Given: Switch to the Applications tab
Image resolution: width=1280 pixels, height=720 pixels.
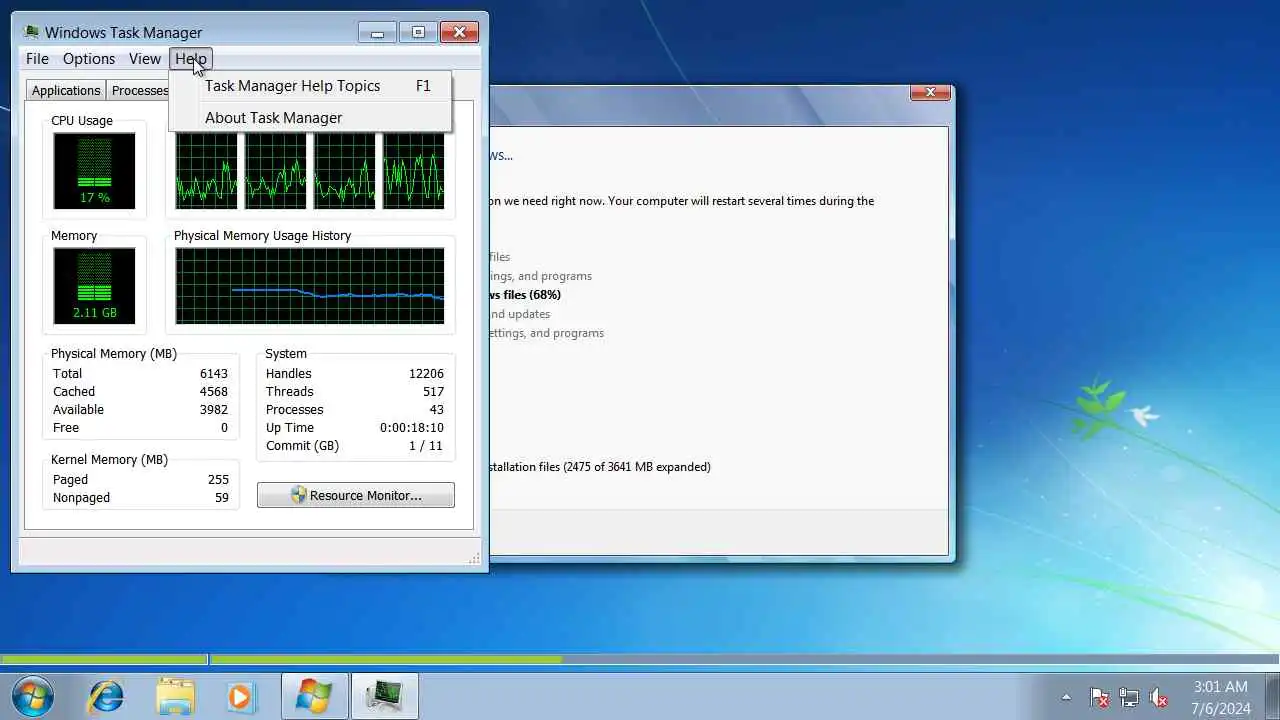Looking at the screenshot, I should click(66, 90).
